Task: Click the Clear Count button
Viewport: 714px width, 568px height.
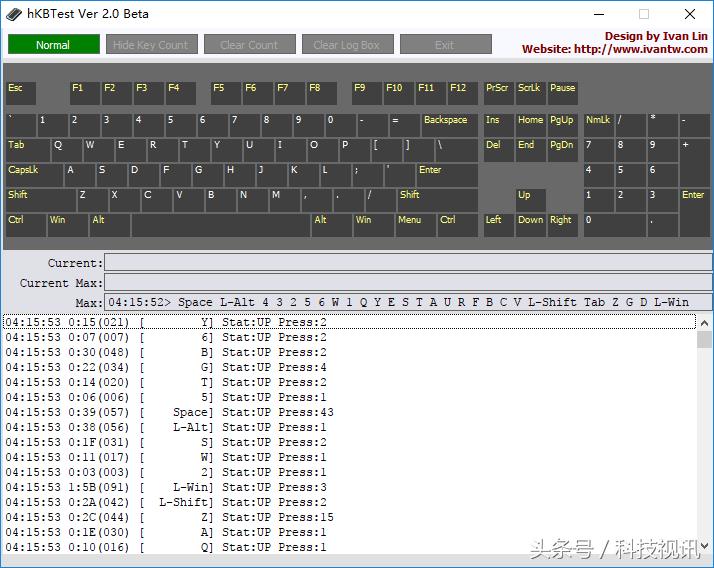Action: coord(250,45)
